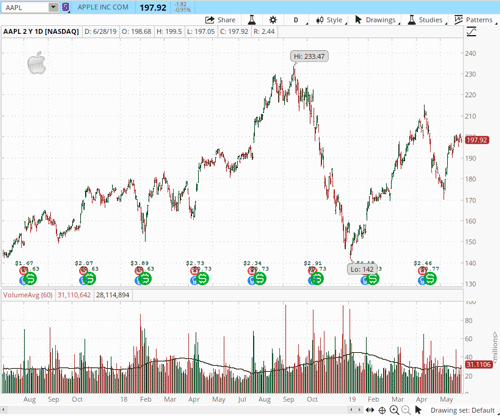Click the Share button
Image resolution: width=500 pixels, height=416 pixels.
(x=220, y=20)
